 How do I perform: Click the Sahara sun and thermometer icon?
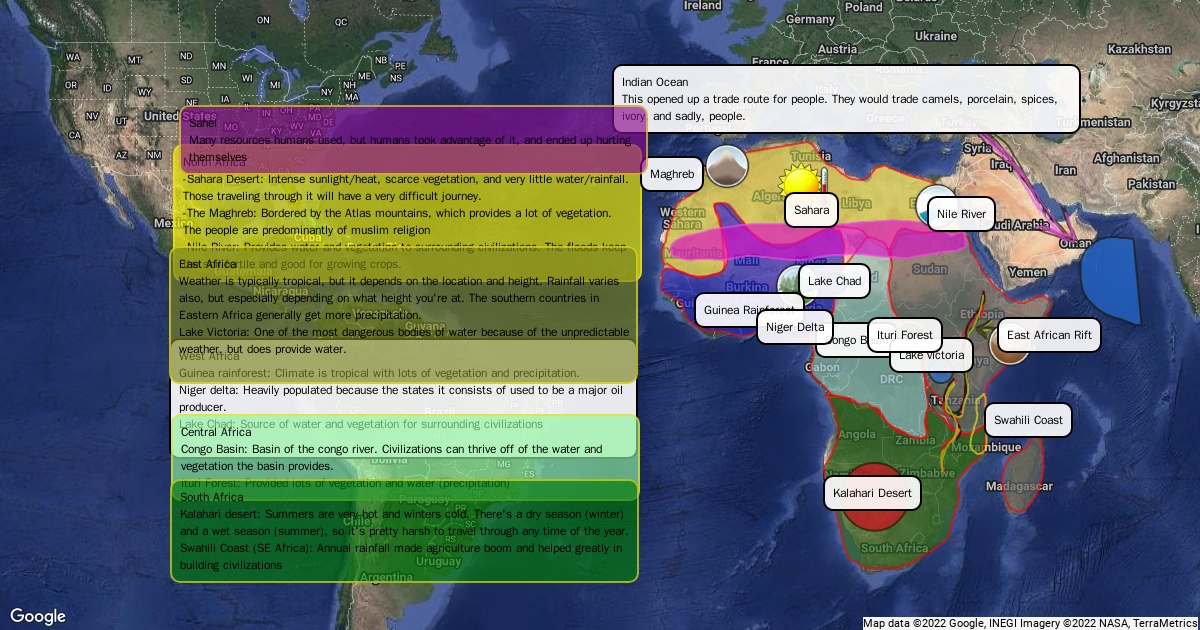[803, 182]
